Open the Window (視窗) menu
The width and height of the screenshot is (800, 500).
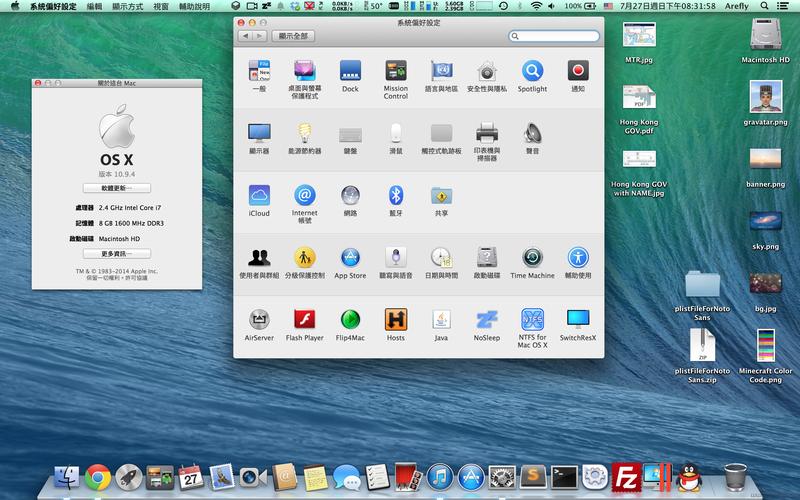pyautogui.click(x=161, y=6)
